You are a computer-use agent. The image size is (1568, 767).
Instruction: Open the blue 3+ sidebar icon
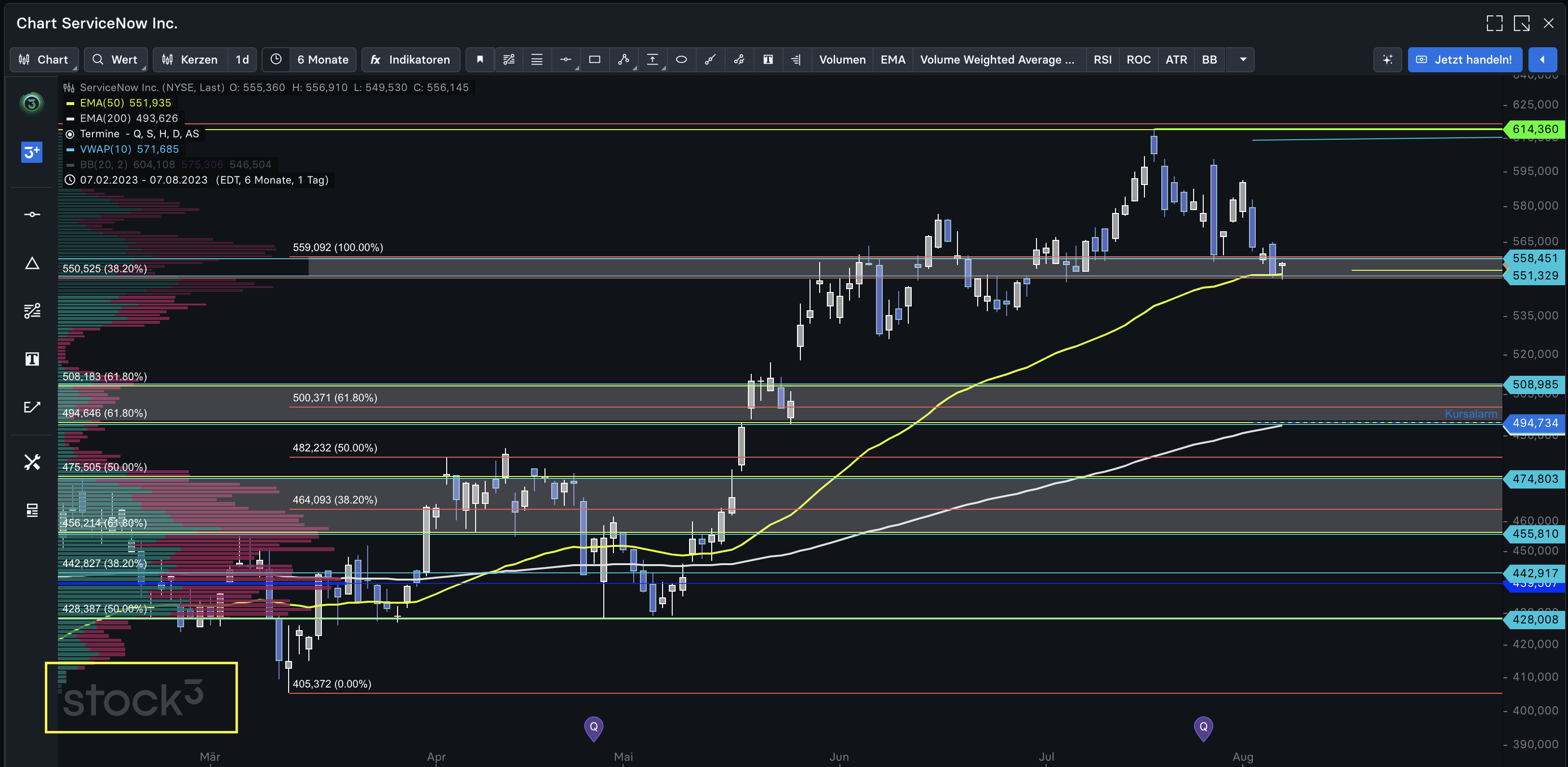pos(32,152)
